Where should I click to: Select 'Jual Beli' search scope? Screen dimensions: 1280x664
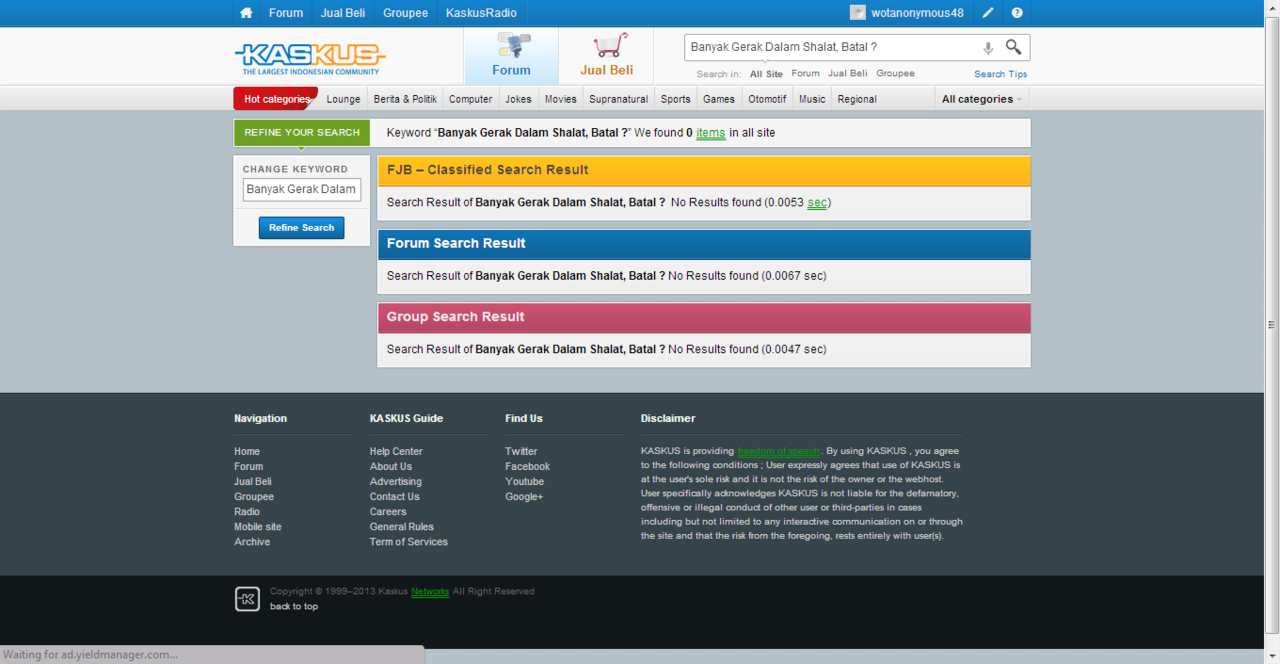coord(848,74)
